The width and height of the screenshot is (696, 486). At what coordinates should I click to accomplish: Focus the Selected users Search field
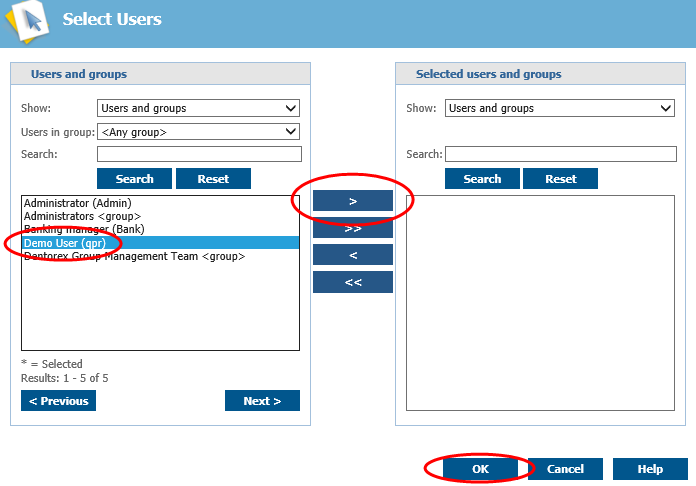[x=559, y=154]
